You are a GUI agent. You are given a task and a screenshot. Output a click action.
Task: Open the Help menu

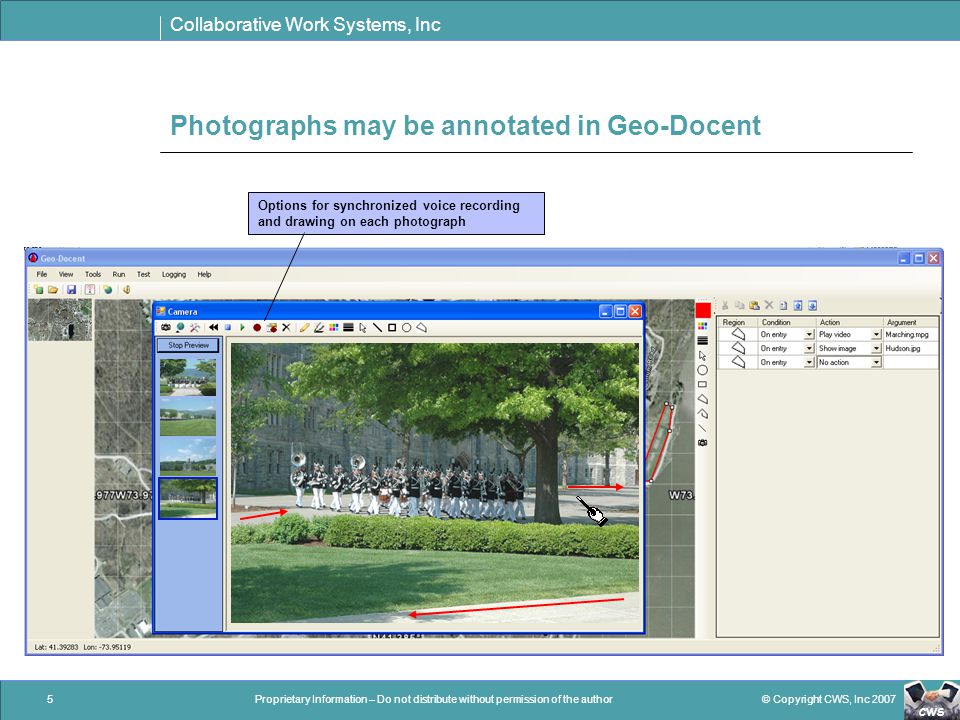tap(204, 274)
